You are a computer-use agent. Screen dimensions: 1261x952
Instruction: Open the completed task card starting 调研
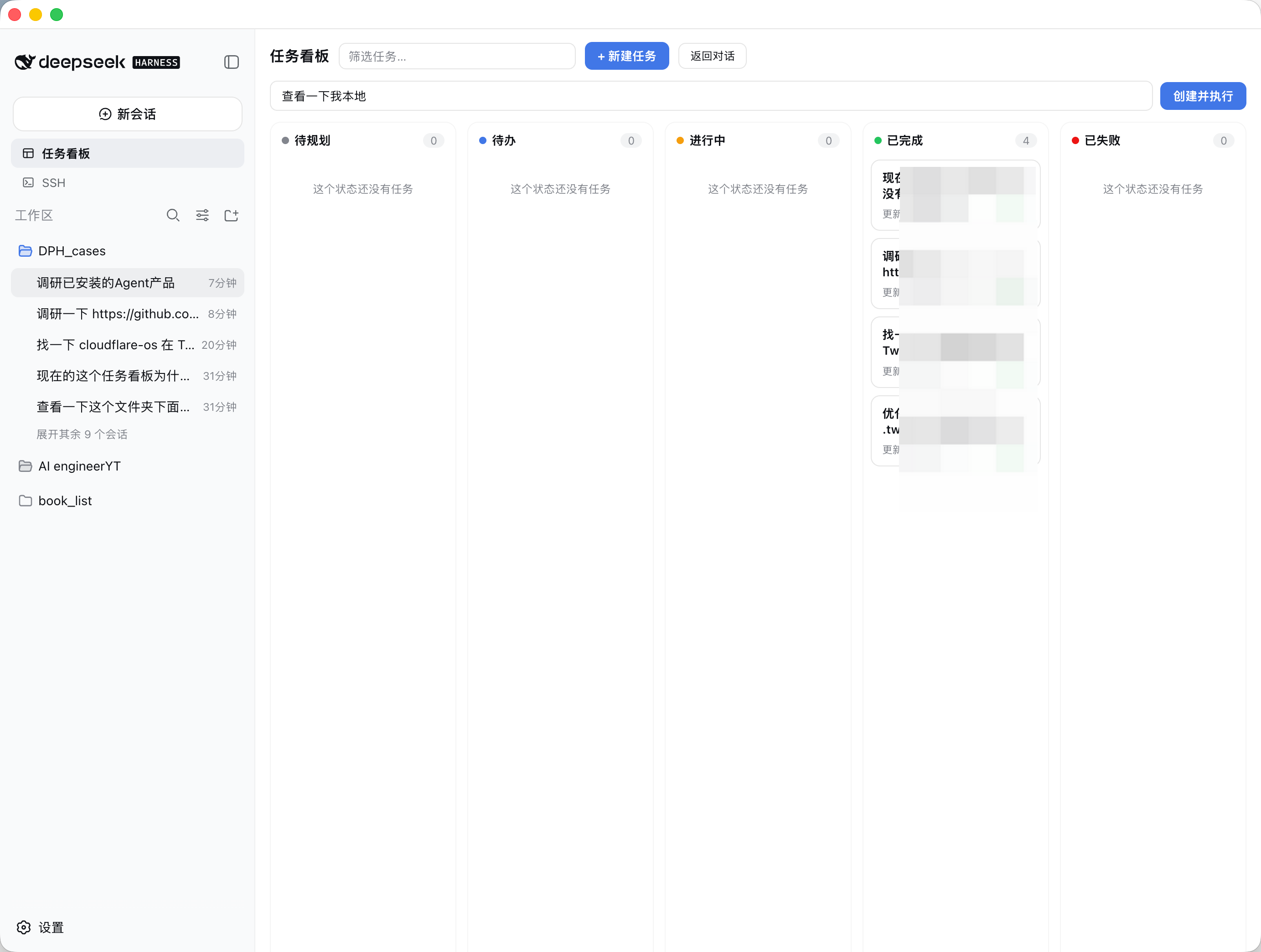(956, 274)
